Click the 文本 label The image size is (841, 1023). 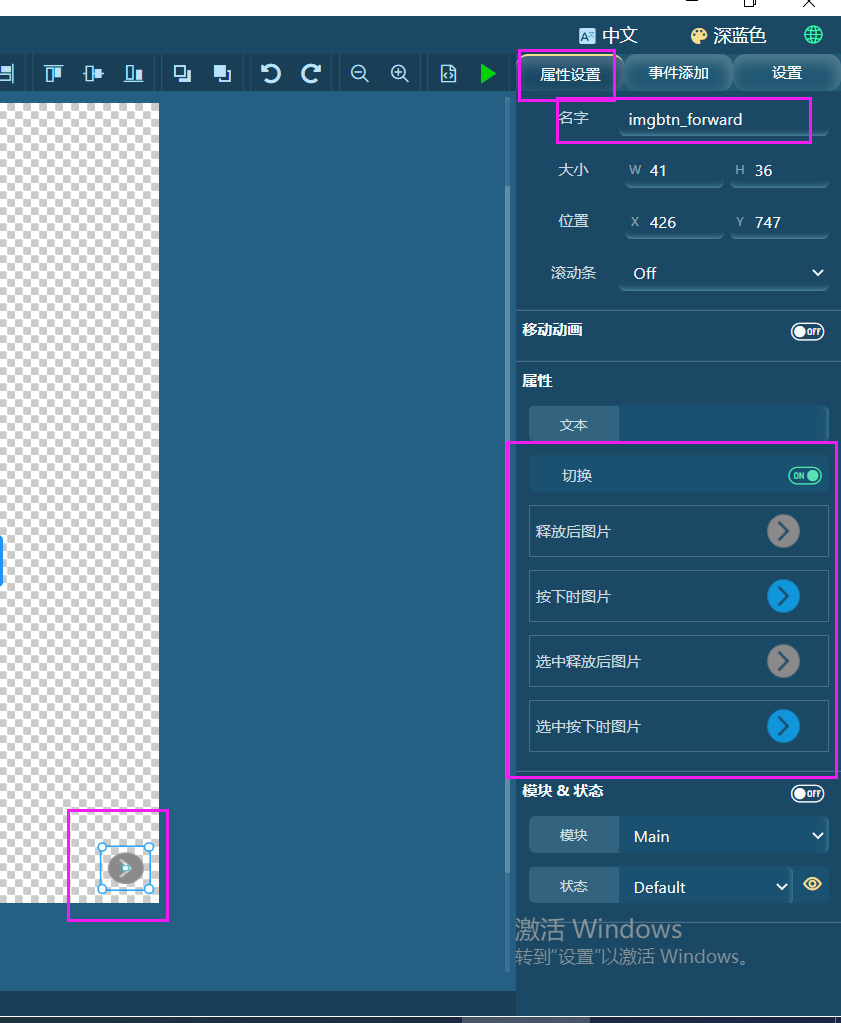tap(573, 425)
